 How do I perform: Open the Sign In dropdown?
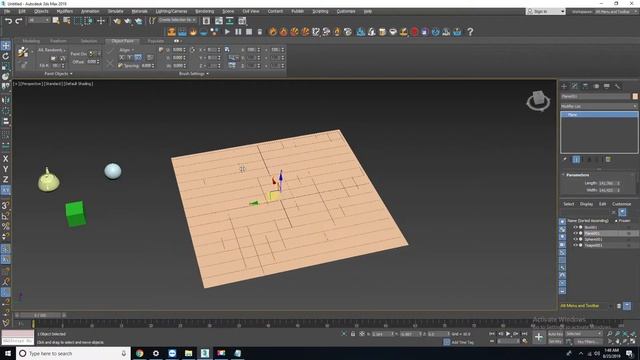[x=546, y=11]
